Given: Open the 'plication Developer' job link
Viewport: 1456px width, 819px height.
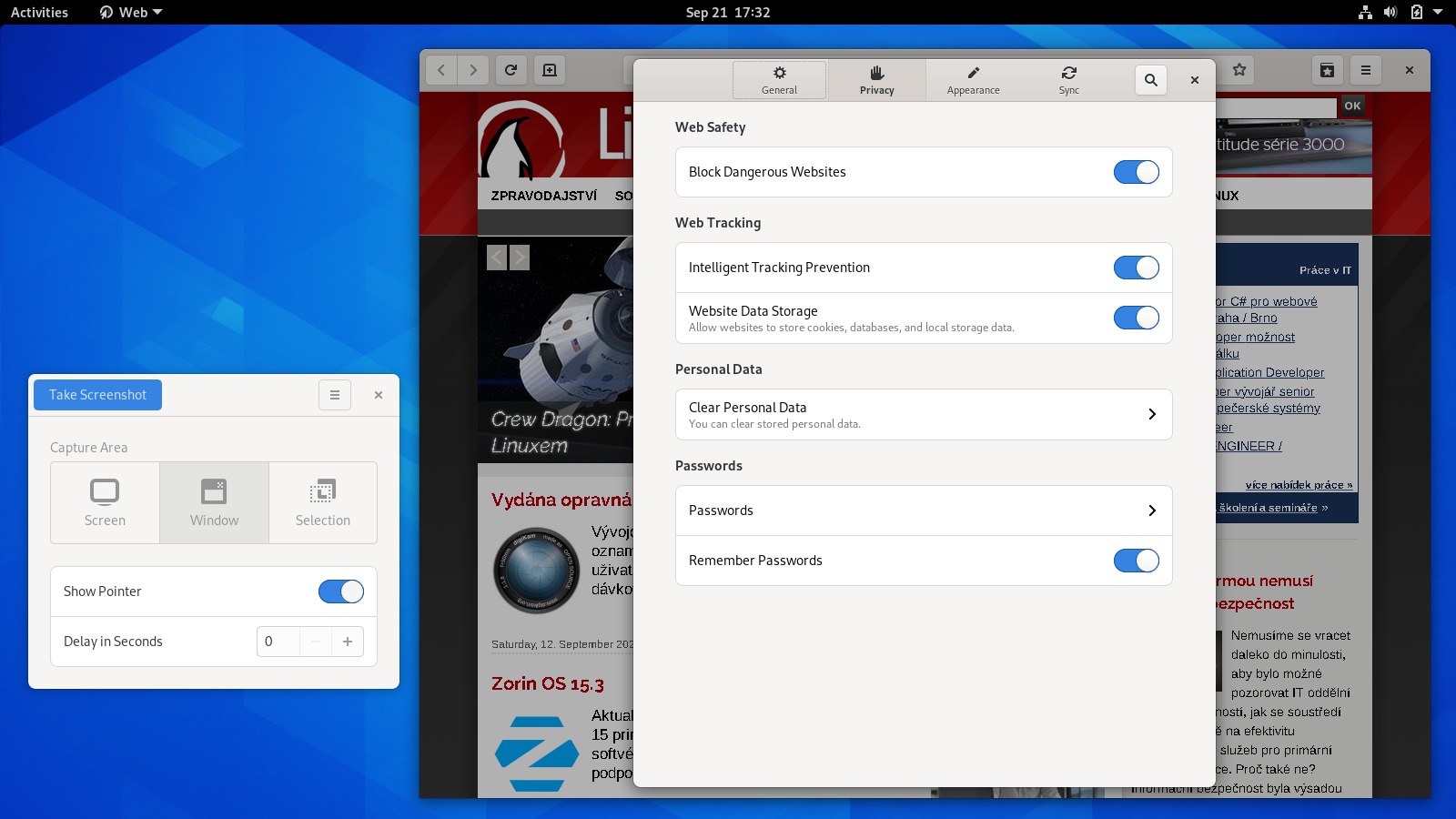Looking at the screenshot, I should pos(1270,372).
